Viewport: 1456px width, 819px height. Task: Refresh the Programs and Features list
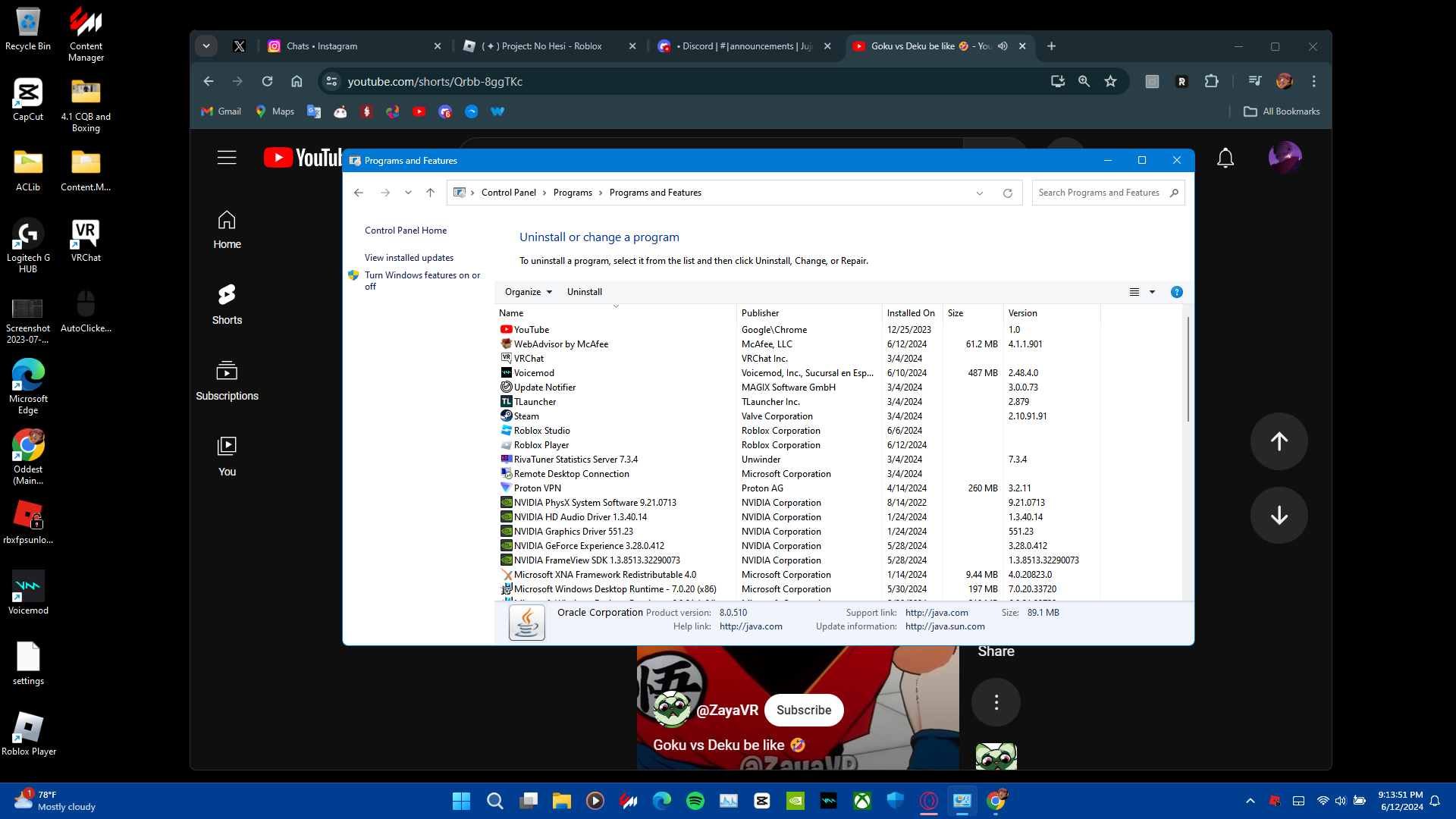(x=1007, y=193)
